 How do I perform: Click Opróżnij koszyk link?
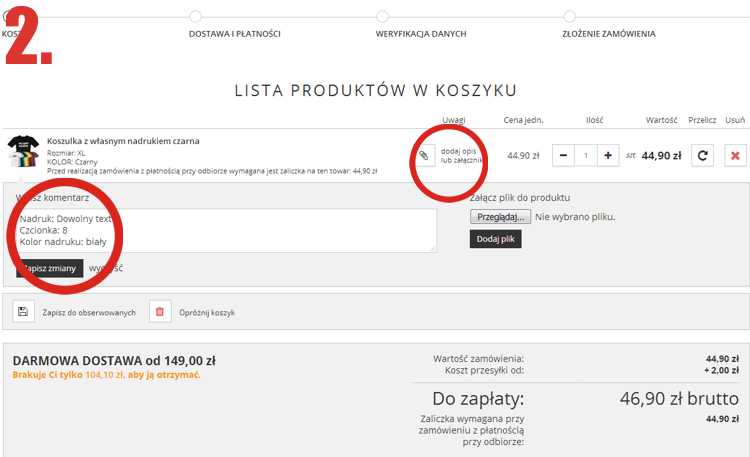click(x=207, y=313)
